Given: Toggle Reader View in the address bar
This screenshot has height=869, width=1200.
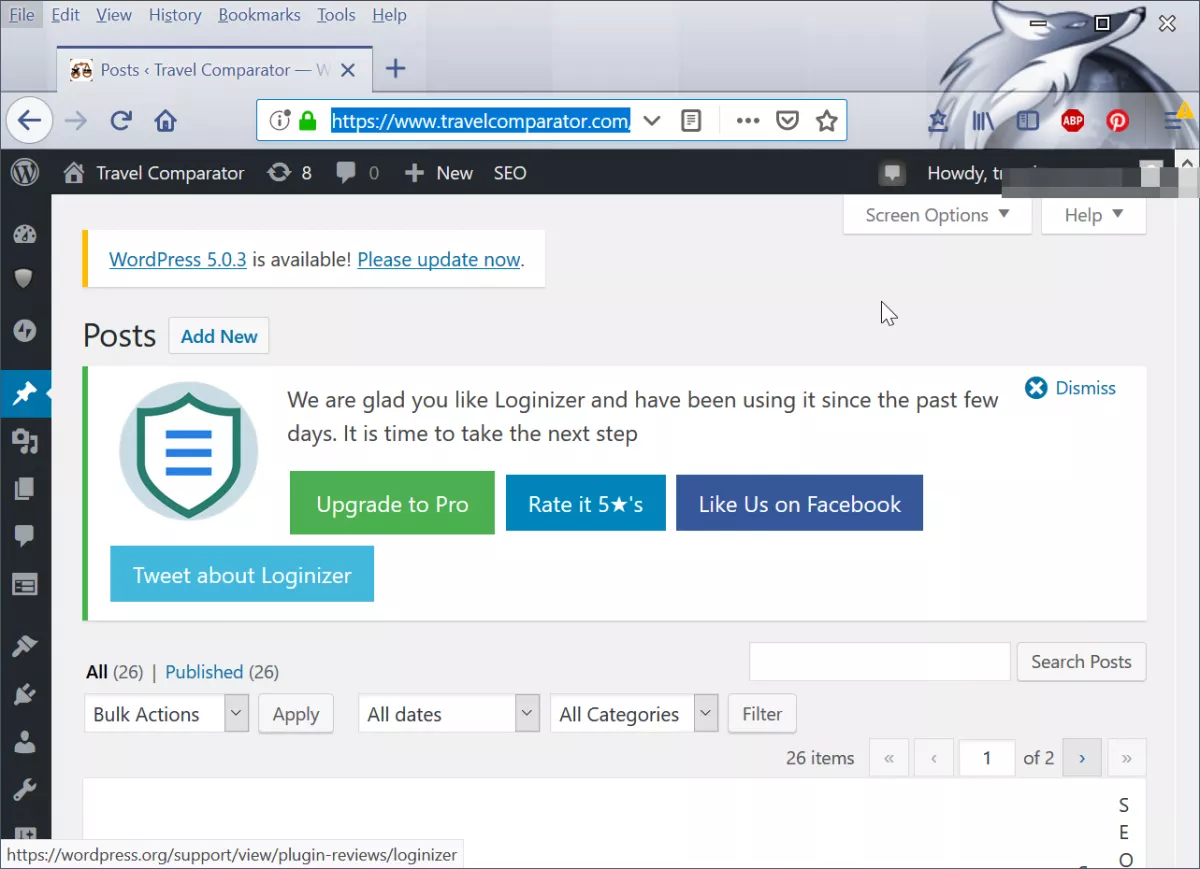Looking at the screenshot, I should pyautogui.click(x=690, y=121).
